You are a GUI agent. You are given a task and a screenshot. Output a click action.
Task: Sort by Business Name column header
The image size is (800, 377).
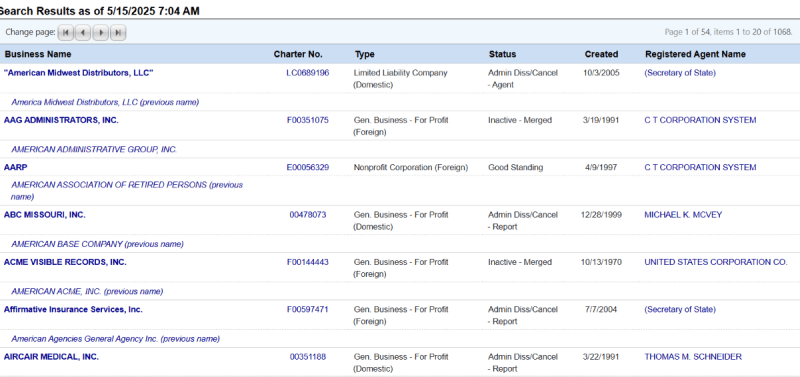38,54
